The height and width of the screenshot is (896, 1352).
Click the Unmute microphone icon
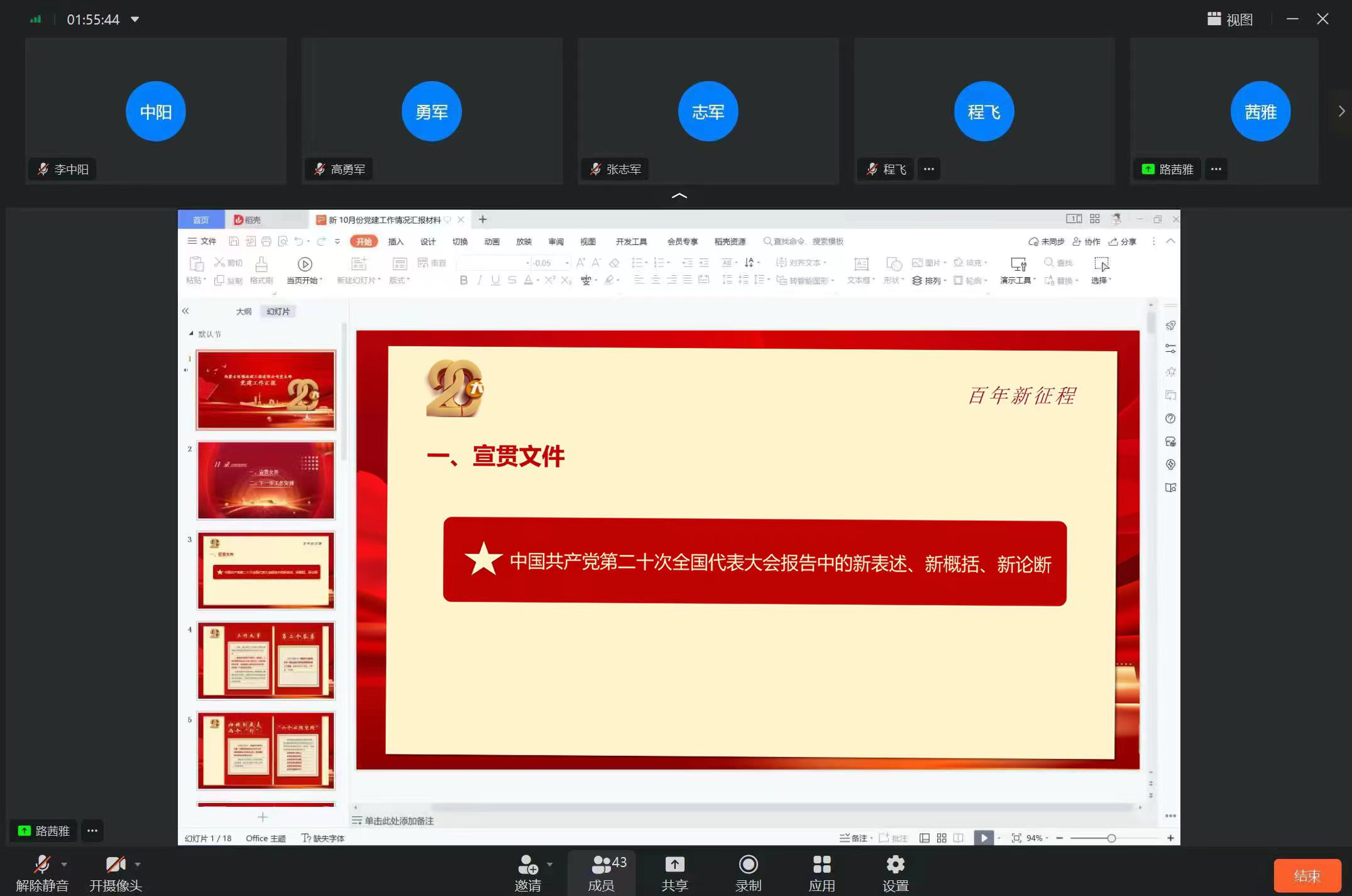coord(42,865)
